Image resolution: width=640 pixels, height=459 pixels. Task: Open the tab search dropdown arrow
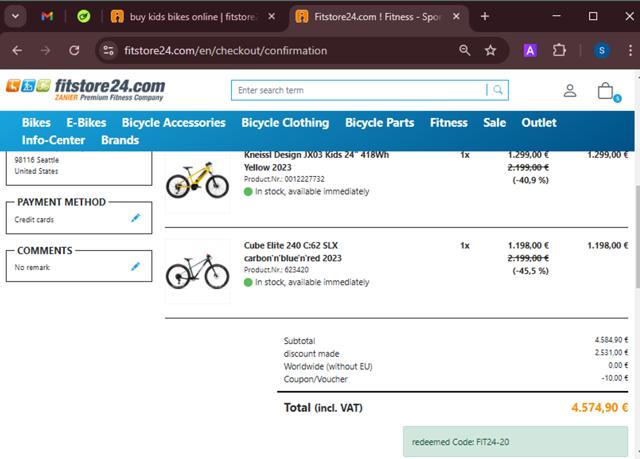coord(16,16)
